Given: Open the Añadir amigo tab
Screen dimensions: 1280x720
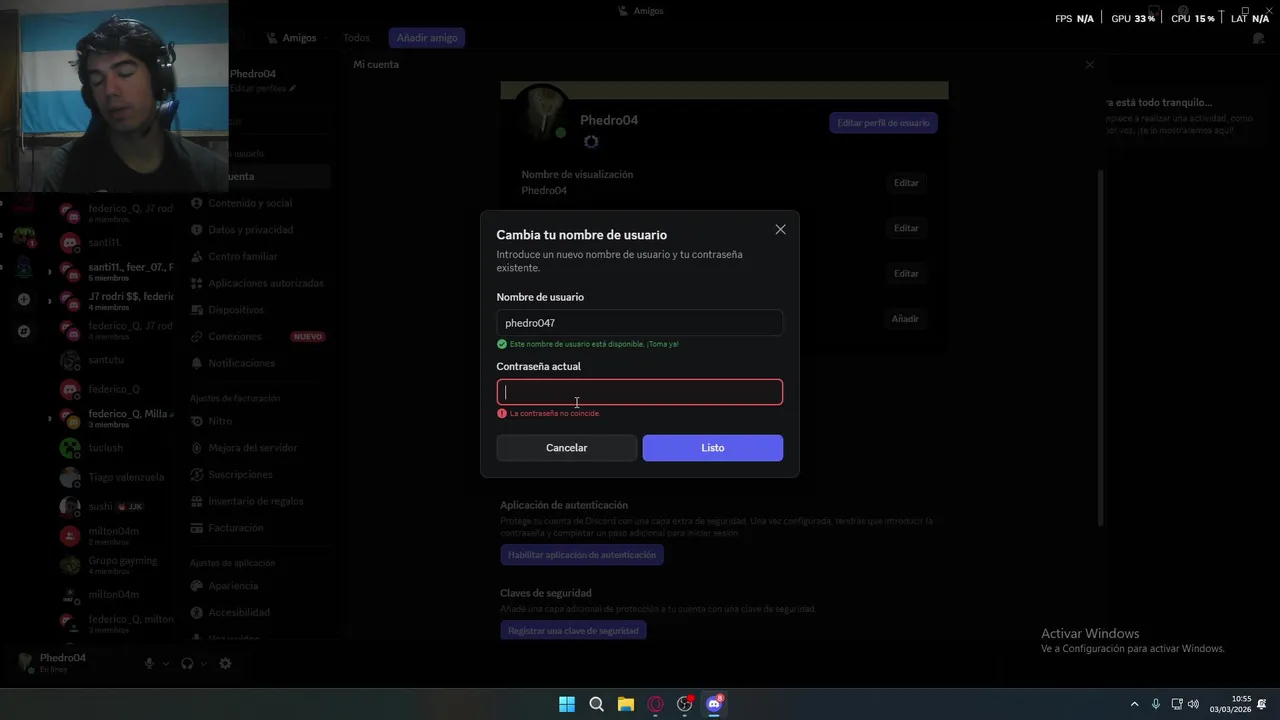Looking at the screenshot, I should [x=427, y=38].
